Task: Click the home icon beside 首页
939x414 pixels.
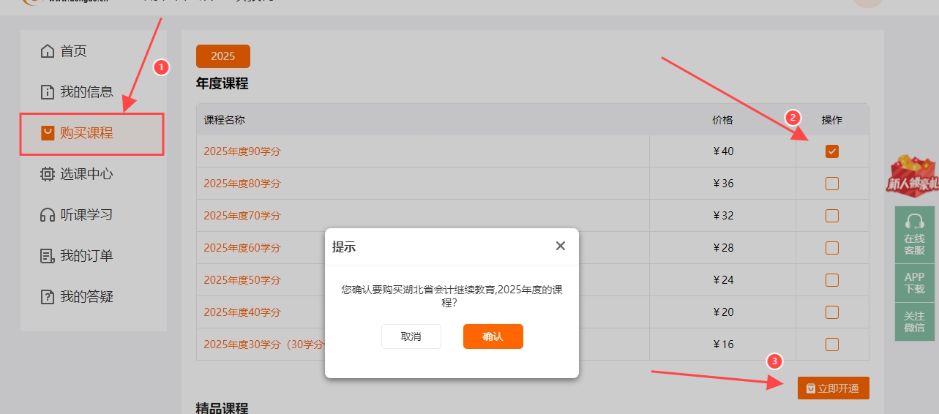Action: 46,51
